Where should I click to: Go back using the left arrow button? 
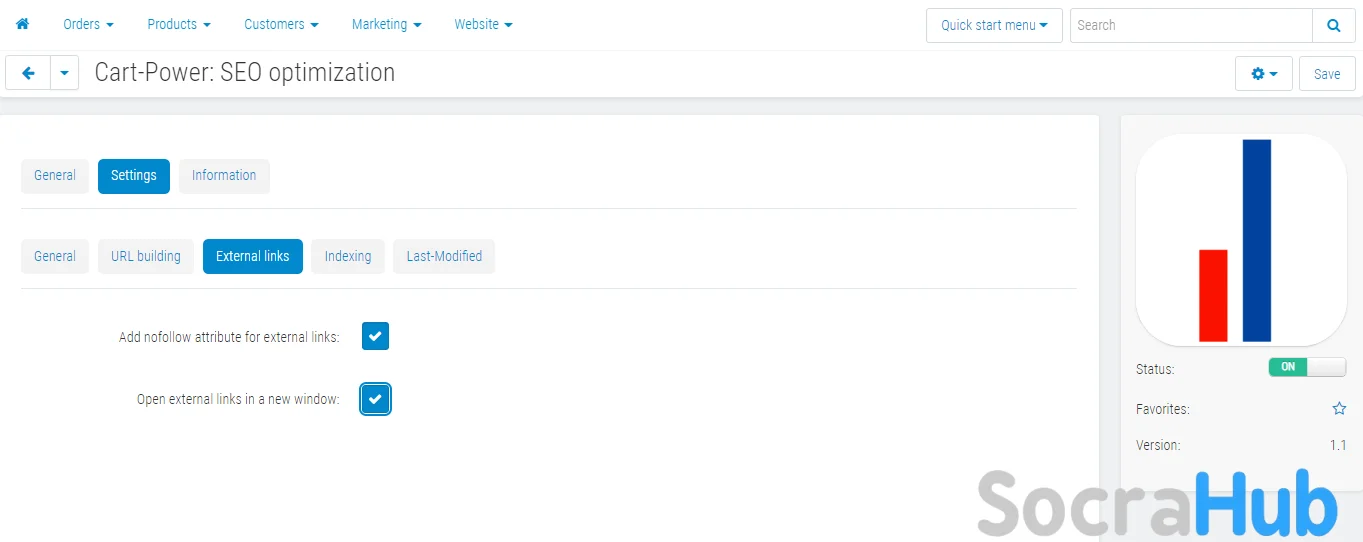click(x=28, y=73)
